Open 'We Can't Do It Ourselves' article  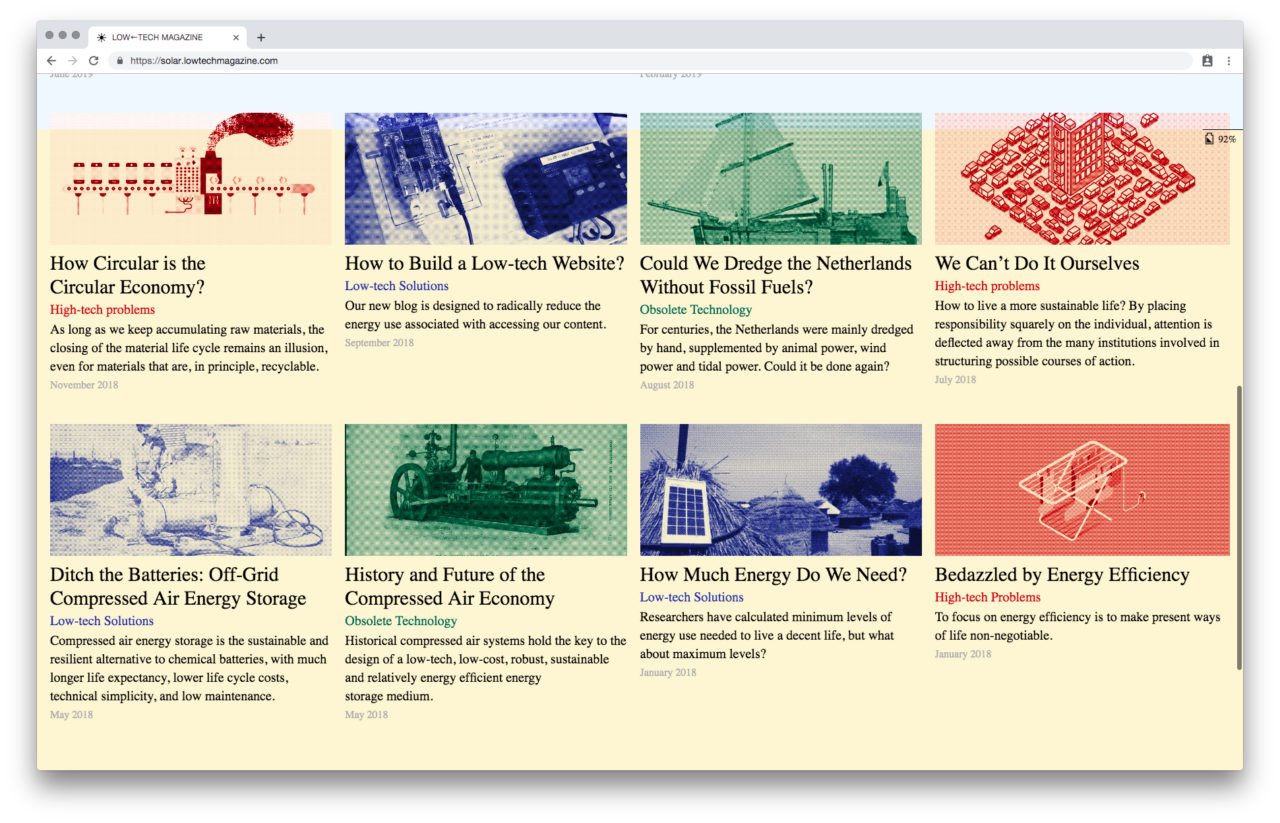pyautogui.click(x=1037, y=264)
